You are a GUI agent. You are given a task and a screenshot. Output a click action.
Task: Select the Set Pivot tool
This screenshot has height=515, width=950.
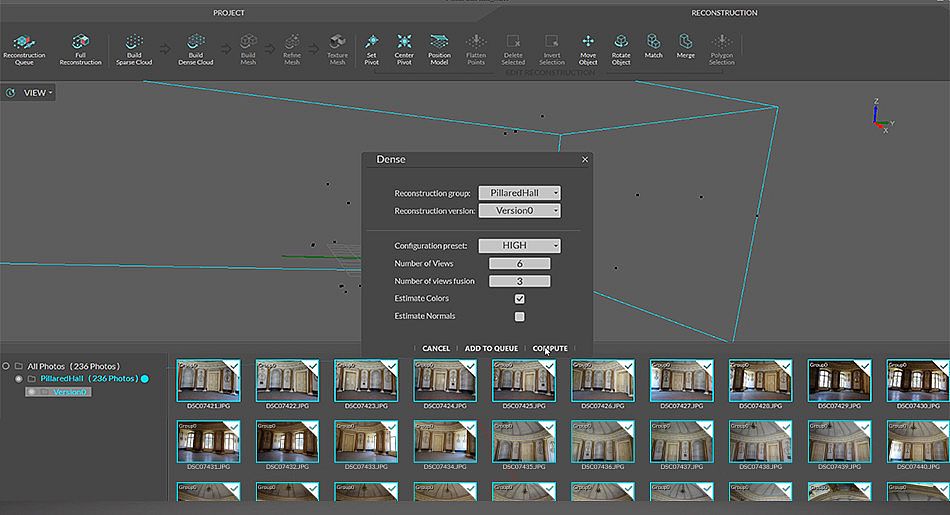point(371,48)
